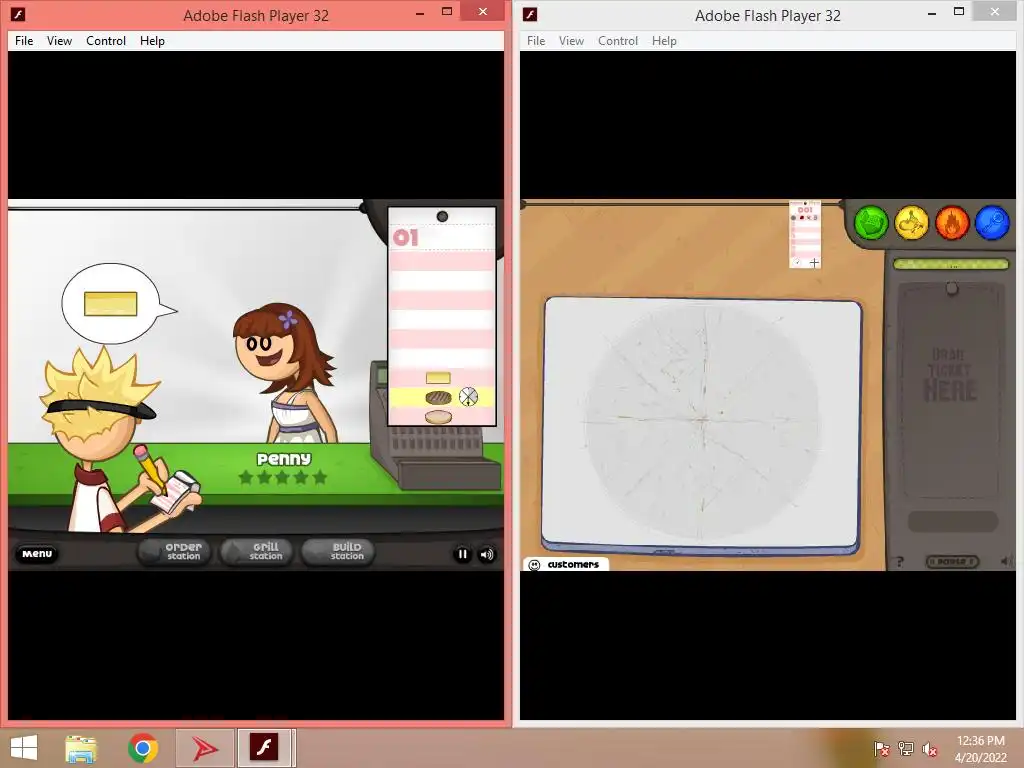Switch to the Order station
The width and height of the screenshot is (1024, 768).
tap(174, 552)
